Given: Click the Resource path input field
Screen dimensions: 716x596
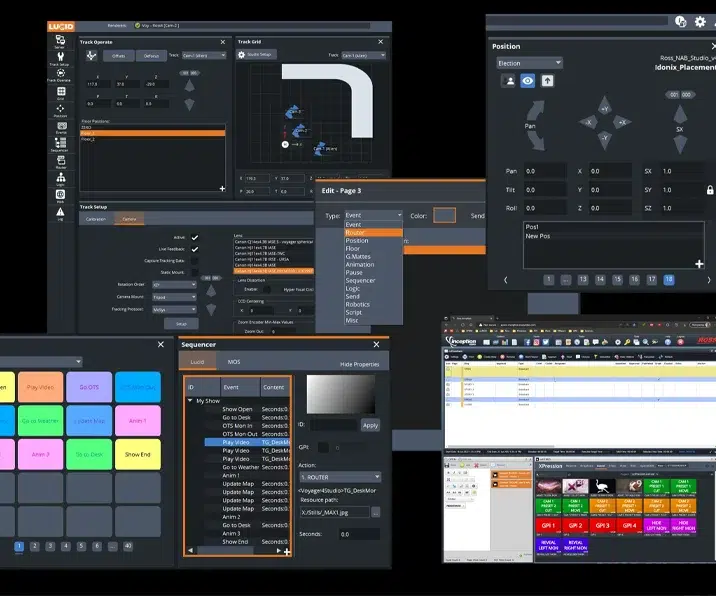Looking at the screenshot, I should click(x=334, y=512).
